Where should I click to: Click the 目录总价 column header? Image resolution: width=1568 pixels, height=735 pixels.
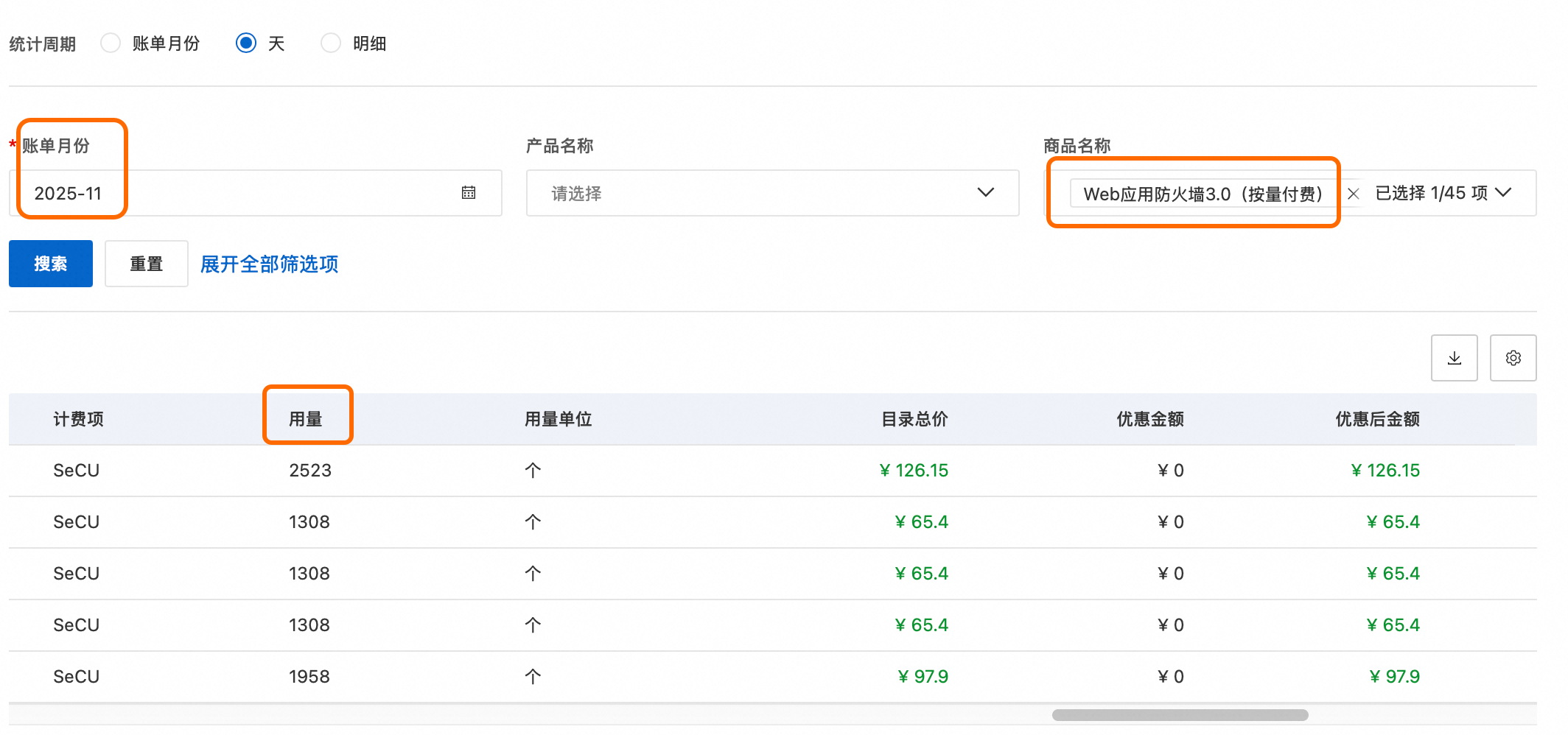tap(914, 419)
